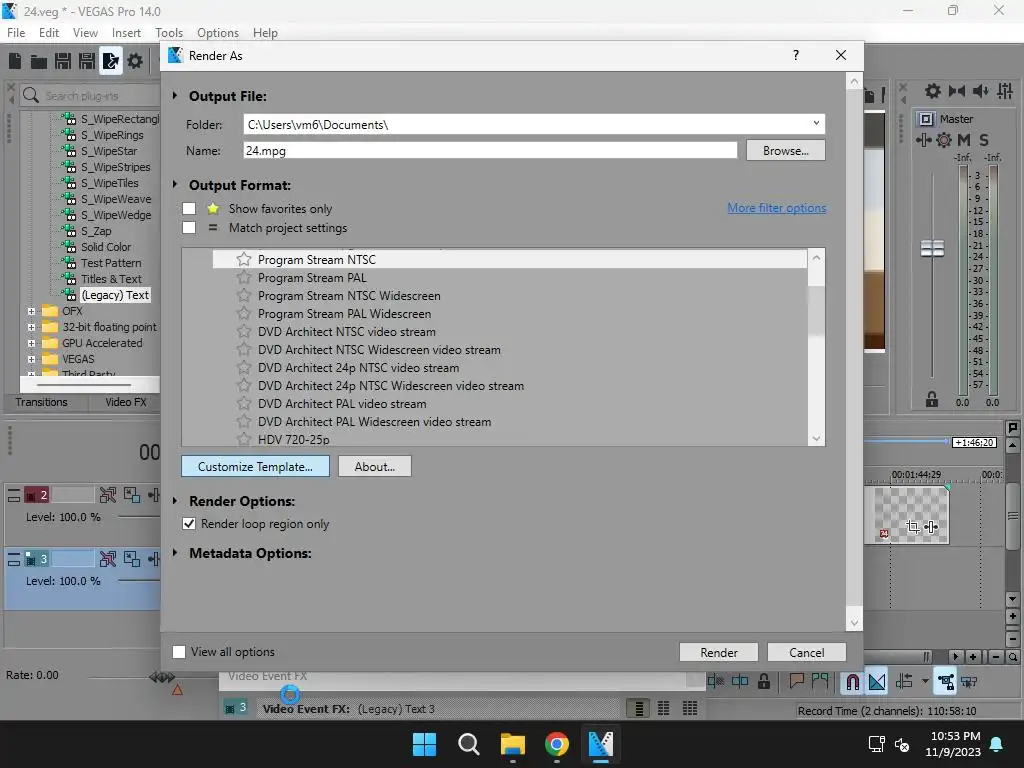Open project Properties gear icon
The image size is (1024, 768).
pyautogui.click(x=135, y=61)
